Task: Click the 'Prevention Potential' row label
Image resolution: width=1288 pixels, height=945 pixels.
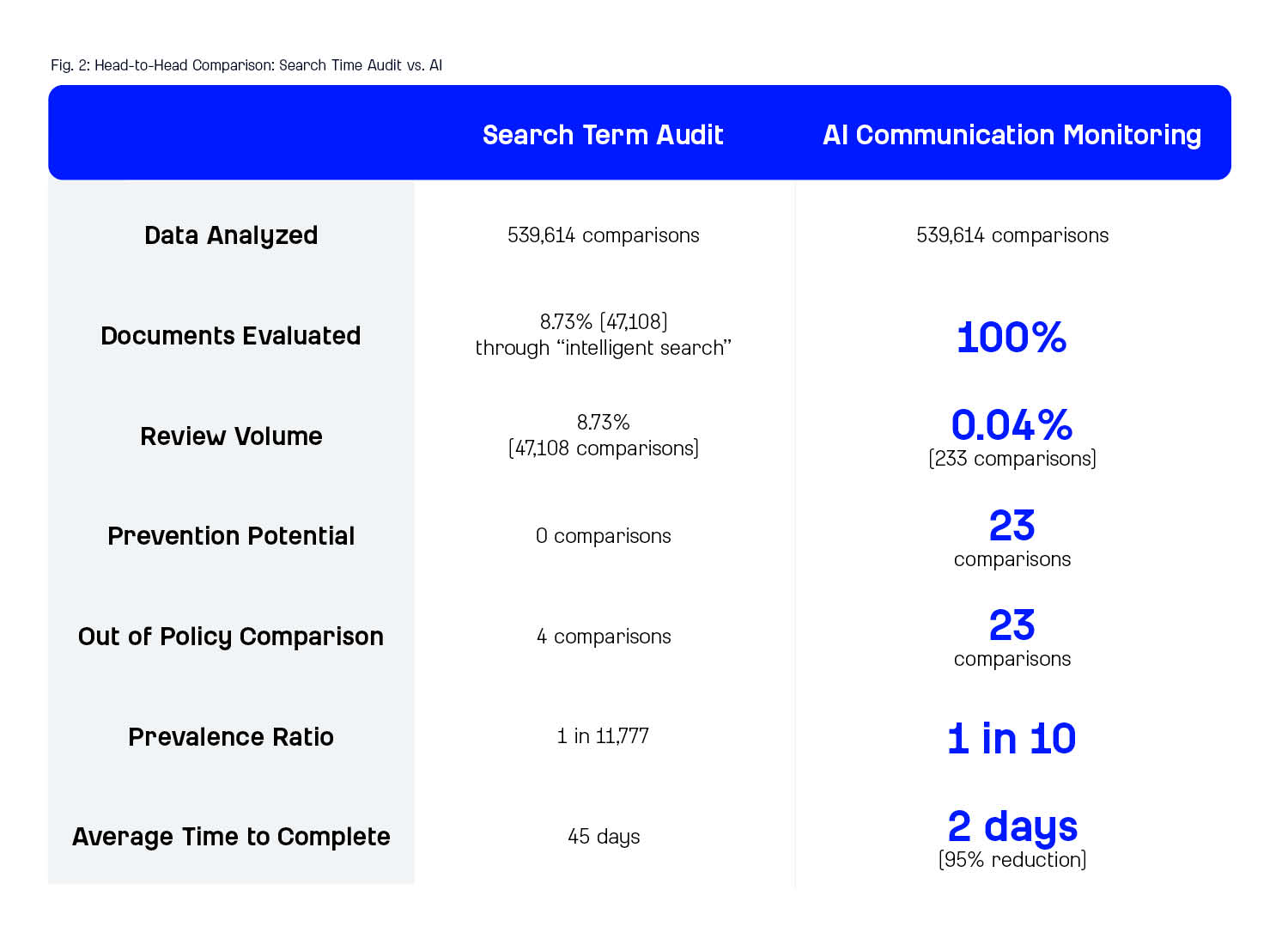Action: point(231,536)
